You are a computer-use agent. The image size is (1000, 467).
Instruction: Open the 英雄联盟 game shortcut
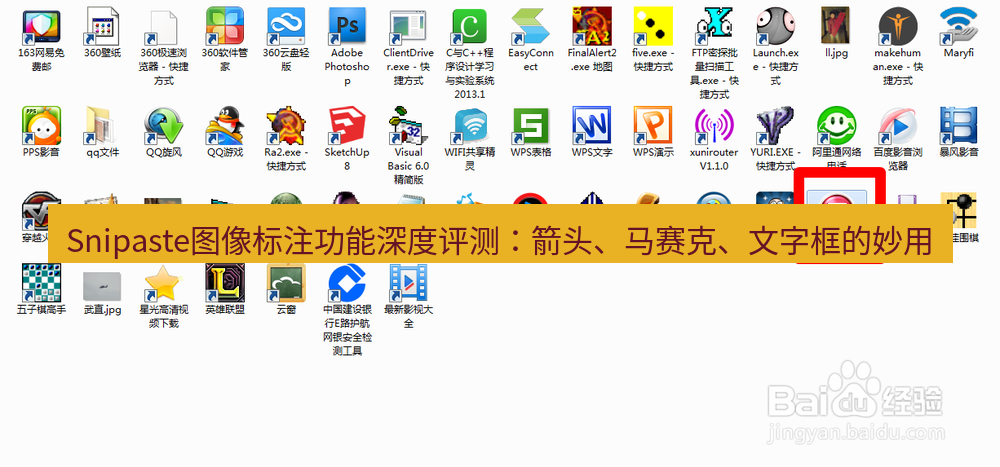pos(225,283)
